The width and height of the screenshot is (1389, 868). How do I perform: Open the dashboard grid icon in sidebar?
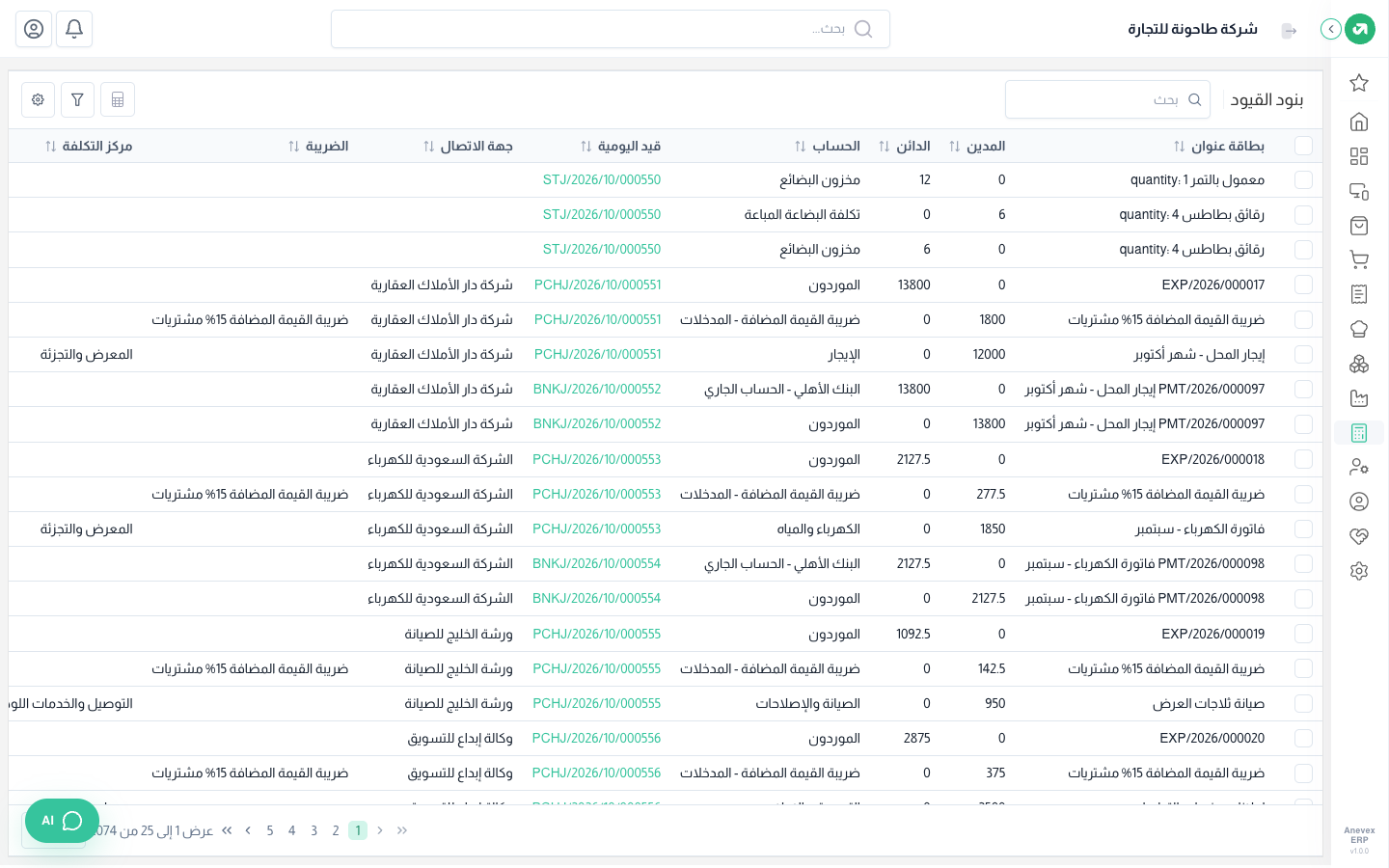(x=1359, y=156)
